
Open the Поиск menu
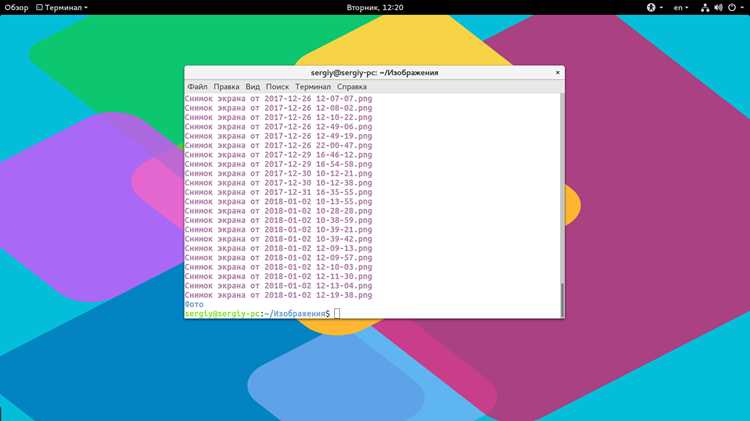[277, 87]
